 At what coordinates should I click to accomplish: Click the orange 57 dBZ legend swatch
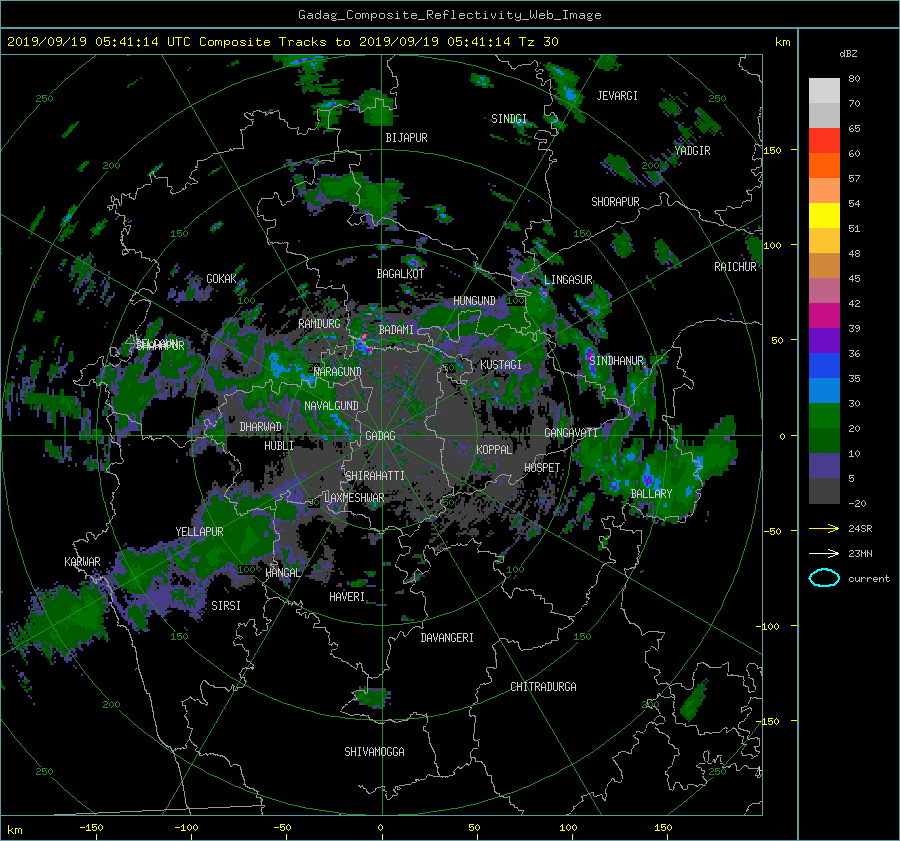[x=824, y=166]
